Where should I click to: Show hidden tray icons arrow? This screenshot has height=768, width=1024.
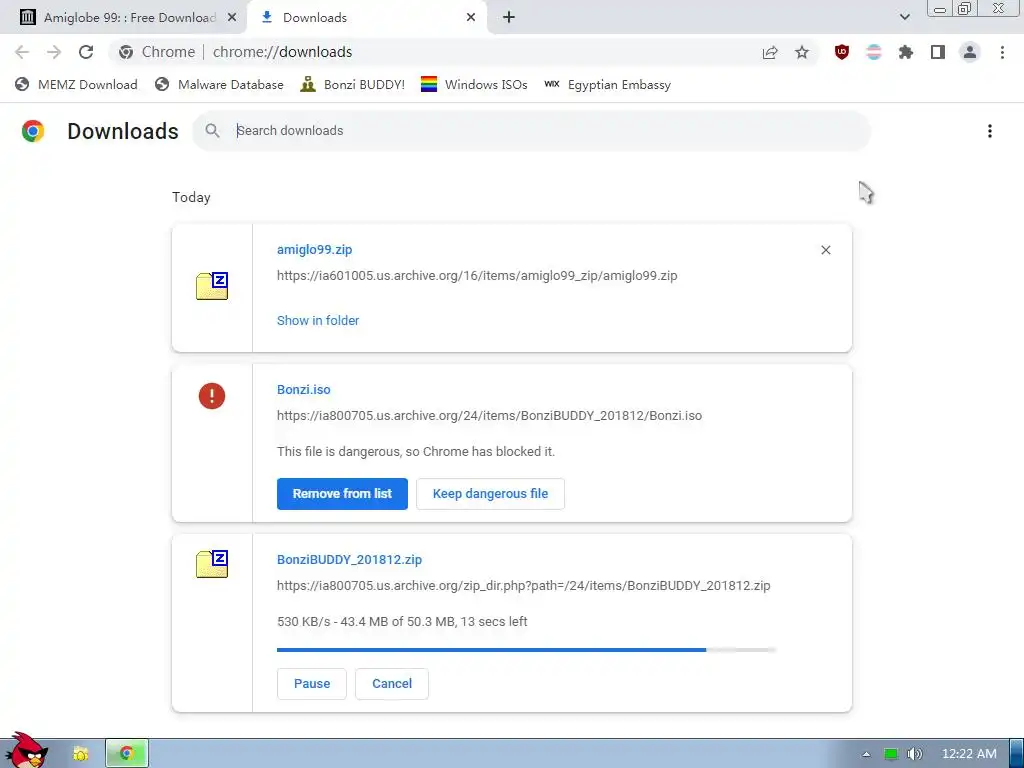[x=866, y=754]
